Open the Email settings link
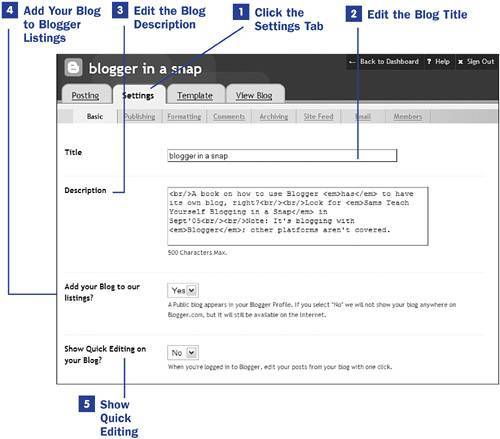This screenshot has height=439, width=500. coord(363,116)
